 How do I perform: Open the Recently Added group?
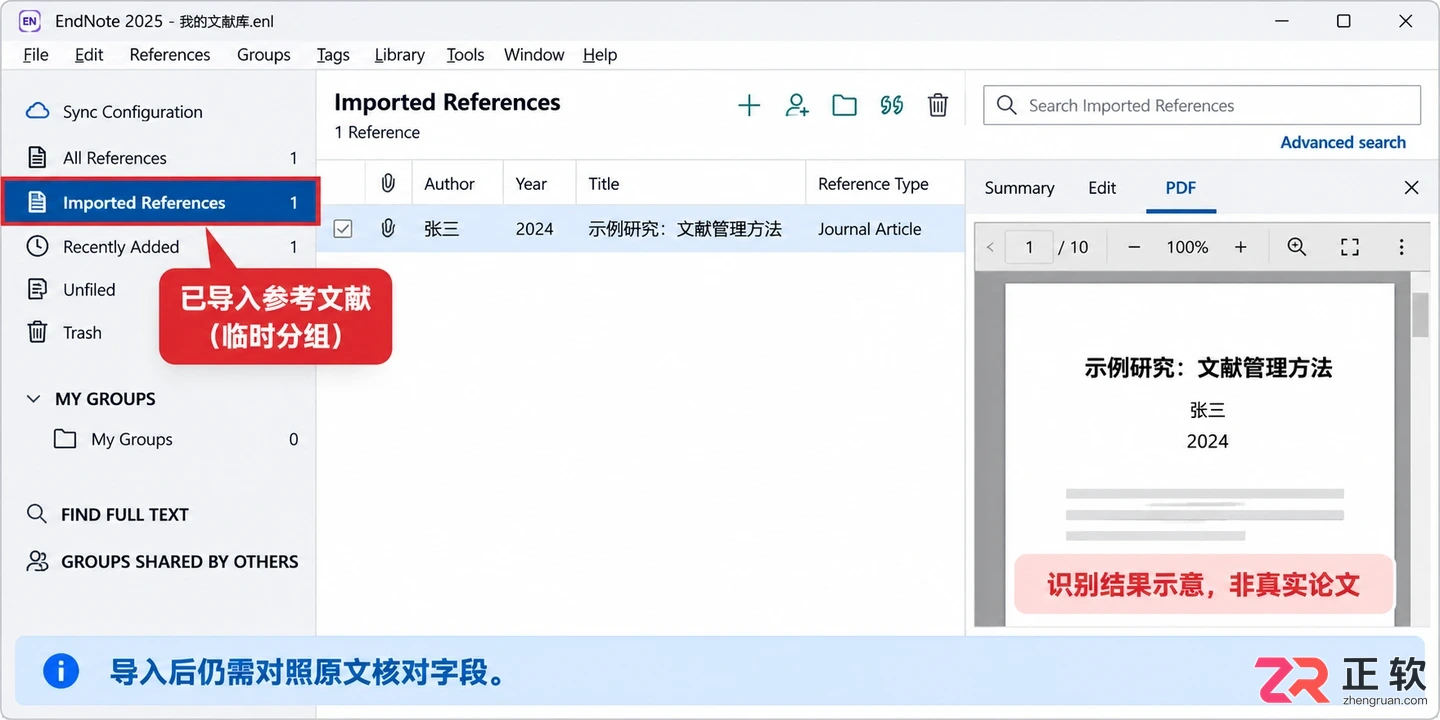[x=161, y=247]
